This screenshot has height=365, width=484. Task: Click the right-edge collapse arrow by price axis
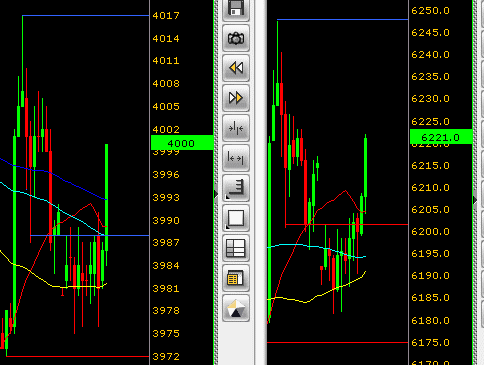pos(475,200)
